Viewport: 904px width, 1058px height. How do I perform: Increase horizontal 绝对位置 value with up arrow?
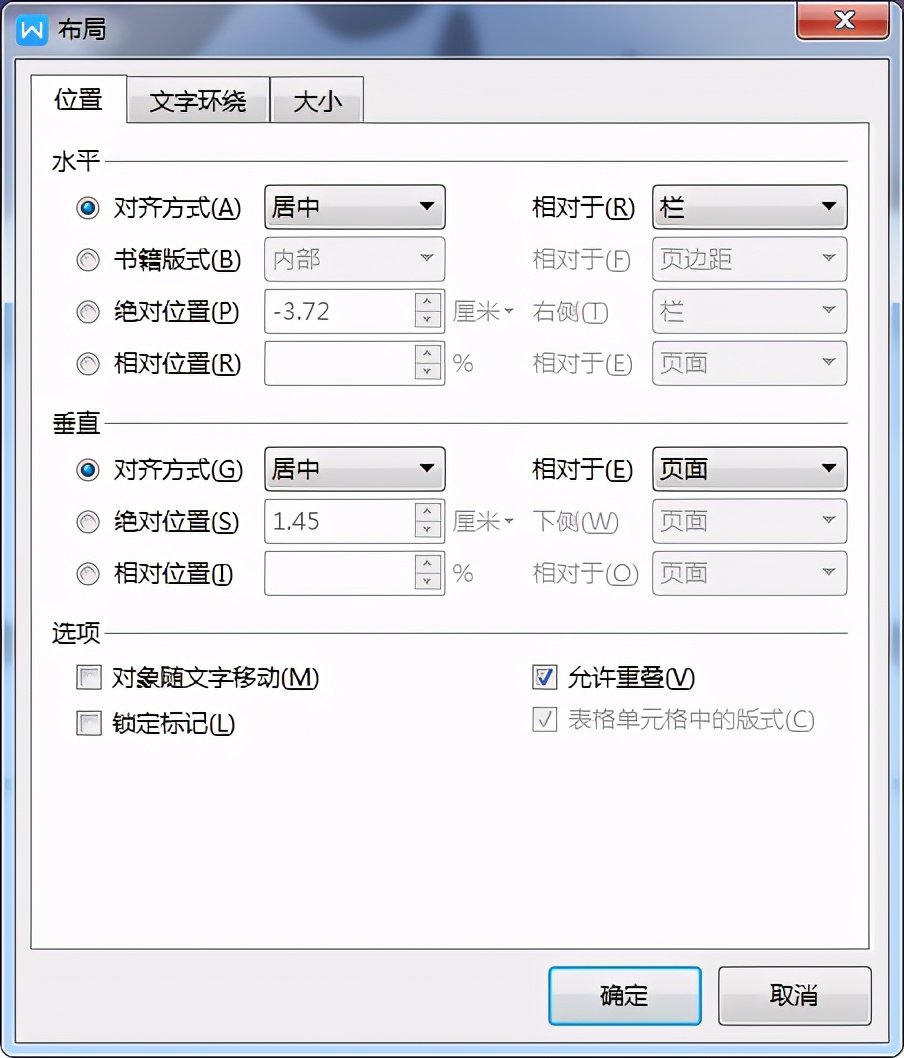coord(428,302)
